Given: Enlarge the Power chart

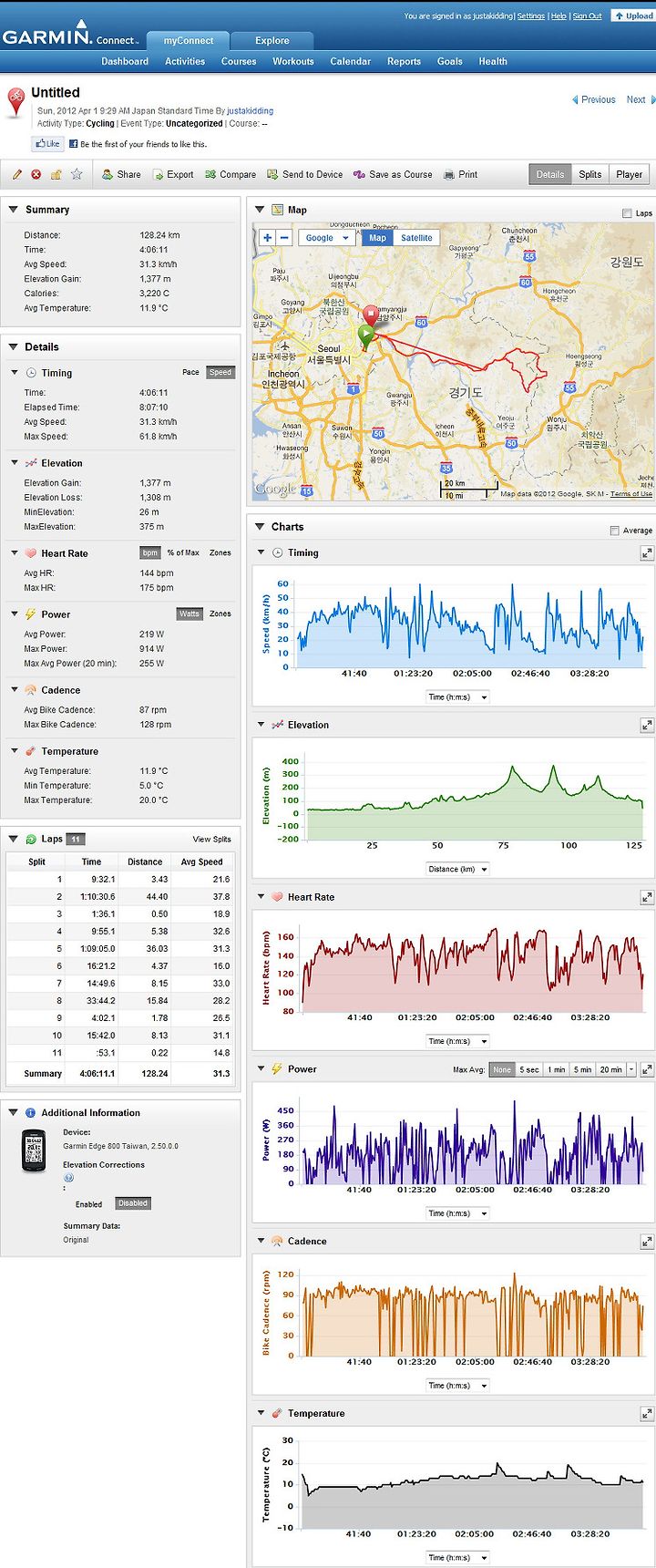Looking at the screenshot, I should 647,1069.
